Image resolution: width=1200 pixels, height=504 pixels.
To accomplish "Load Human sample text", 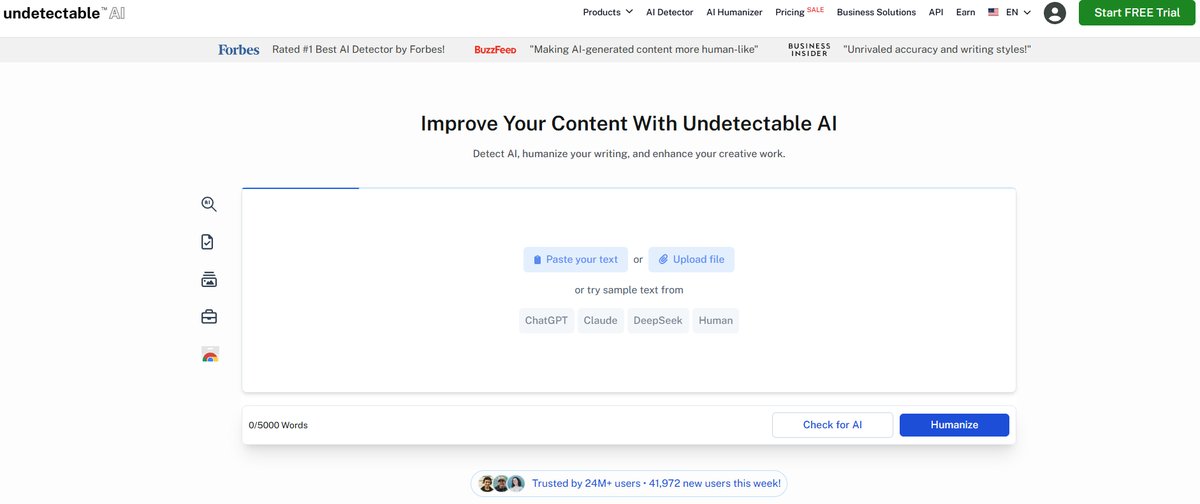I will 716,321.
